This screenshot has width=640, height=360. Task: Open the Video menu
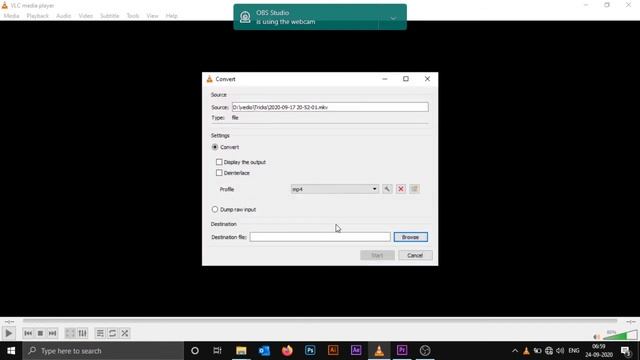click(86, 16)
